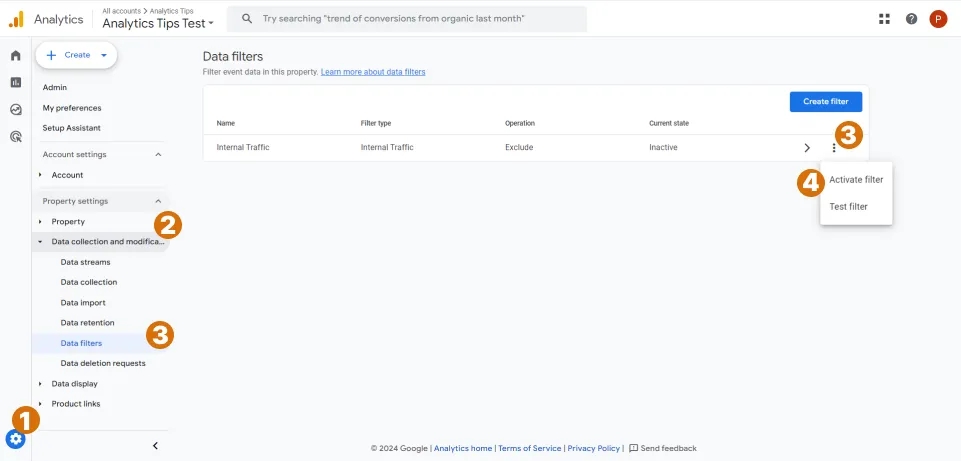This screenshot has width=961, height=461.
Task: Click the Internal Traffic name cell
Action: click(x=243, y=148)
